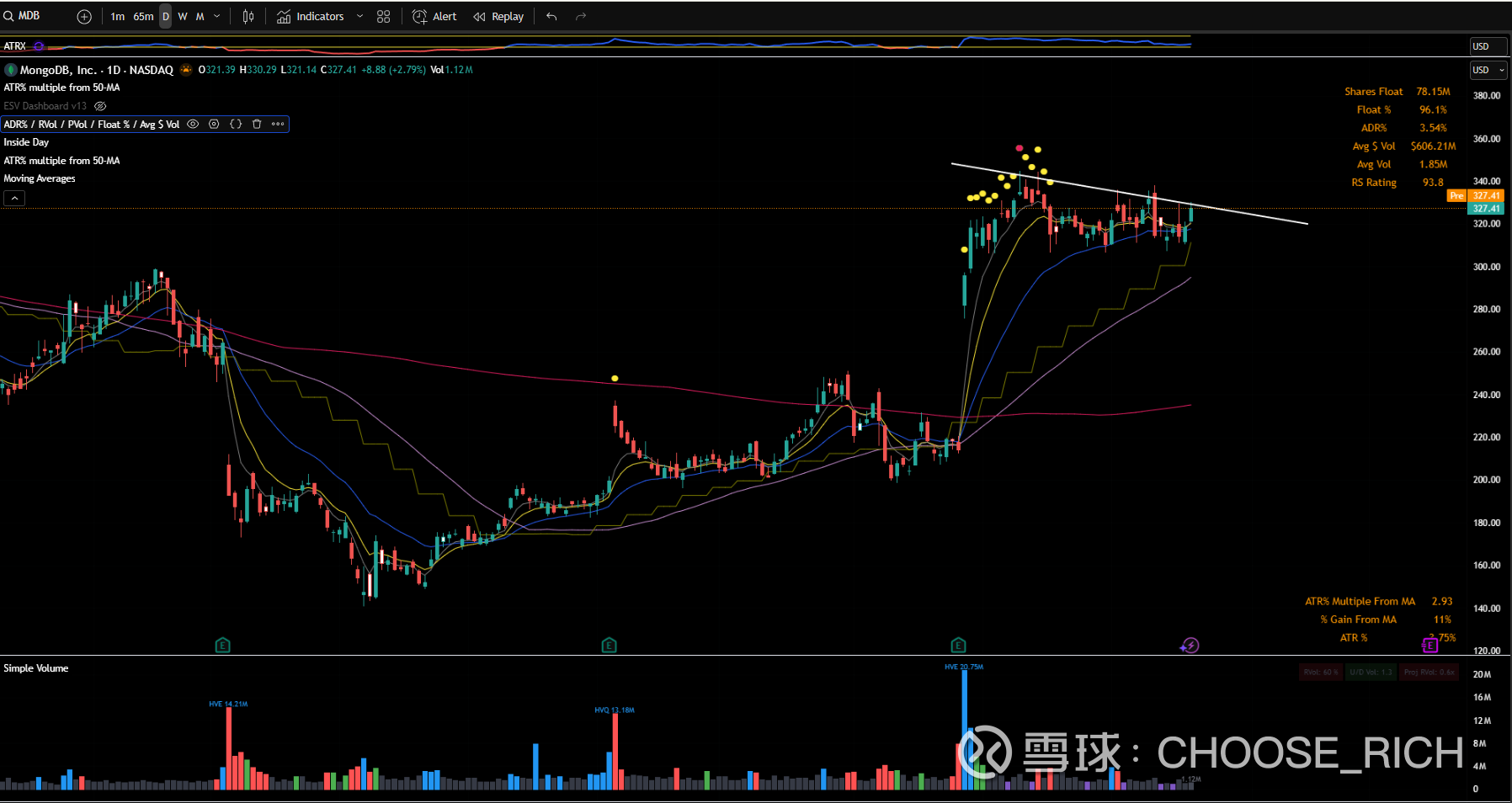Expand the time interval dropdown chevron

click(x=217, y=17)
